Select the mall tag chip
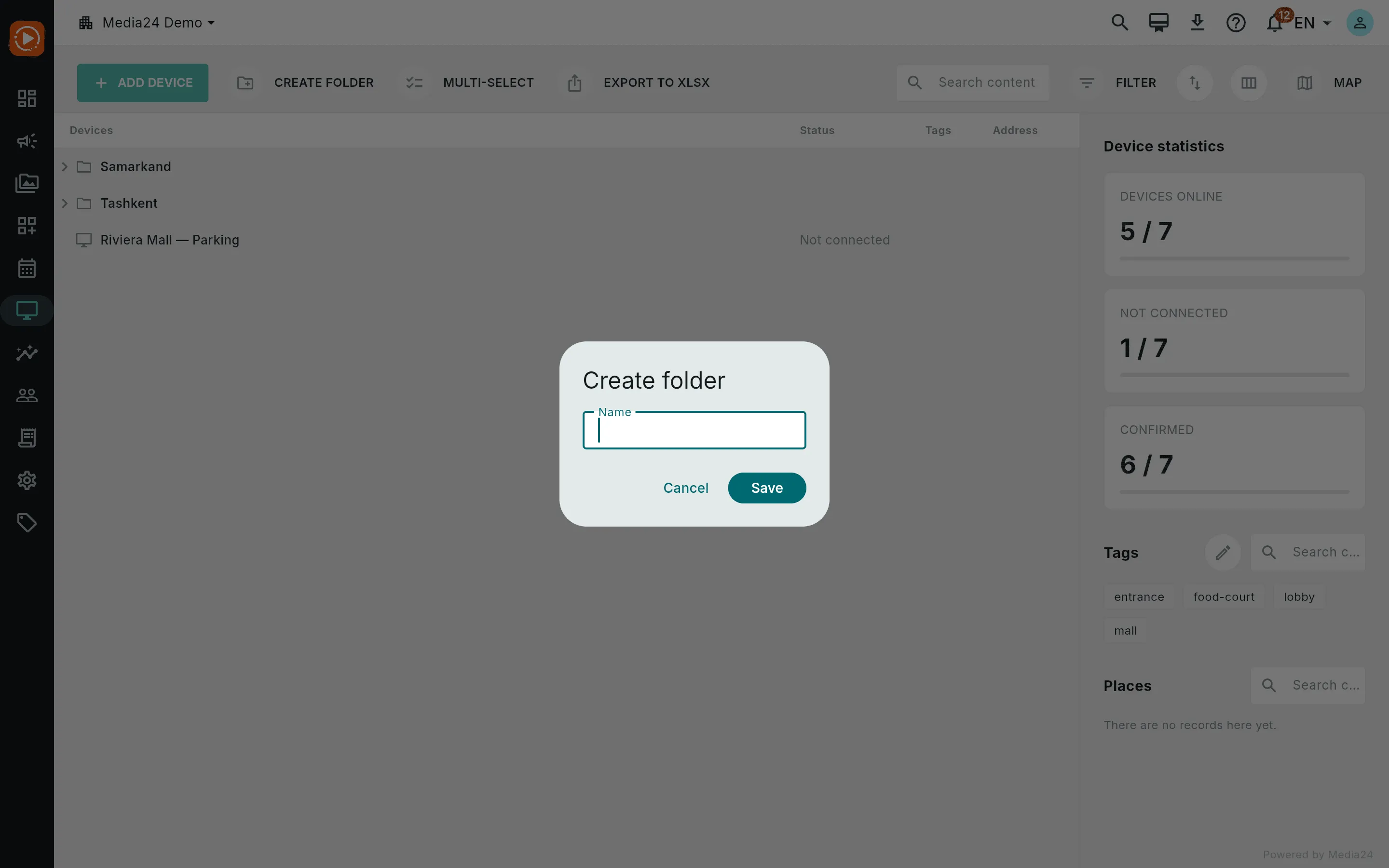 [1125, 631]
